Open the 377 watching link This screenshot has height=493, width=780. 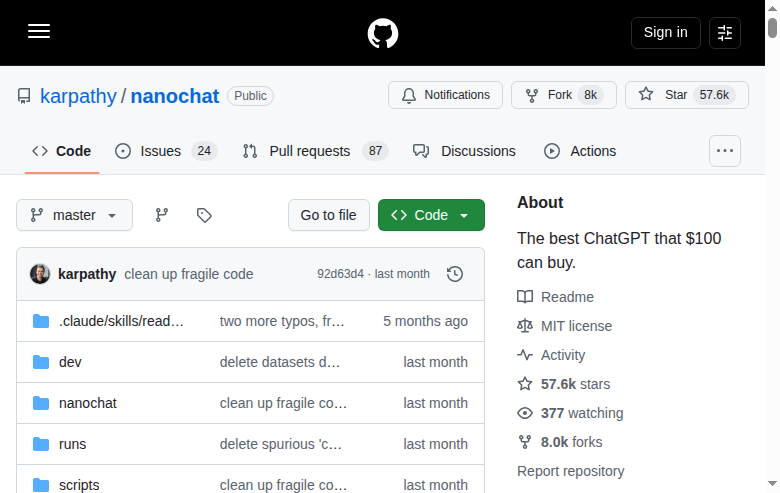582,413
